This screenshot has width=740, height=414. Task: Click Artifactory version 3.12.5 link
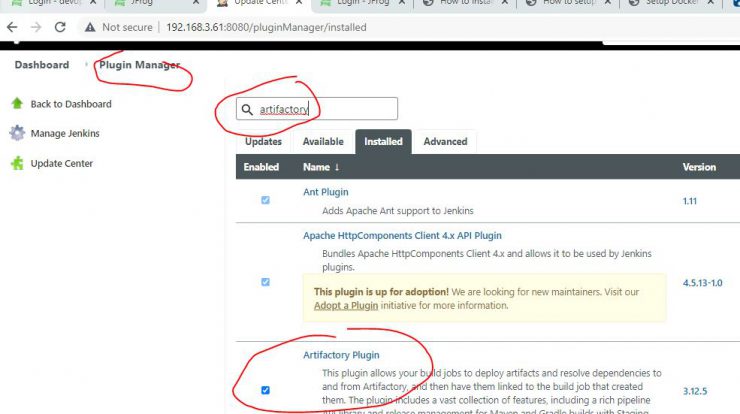pyautogui.click(x=695, y=391)
